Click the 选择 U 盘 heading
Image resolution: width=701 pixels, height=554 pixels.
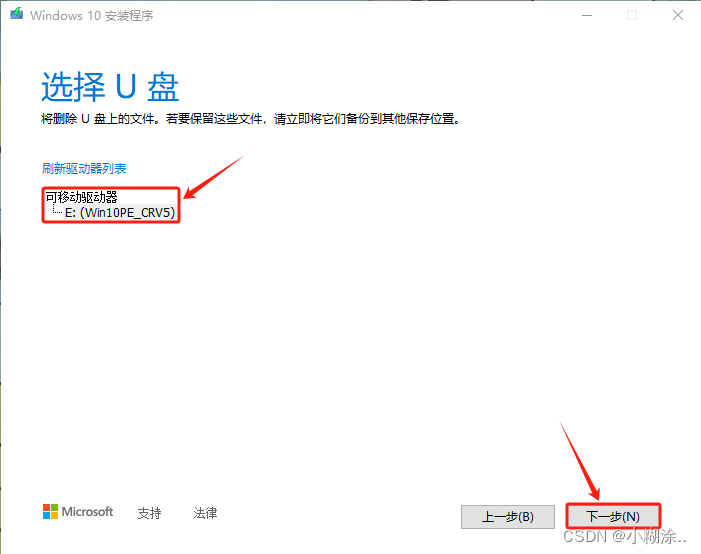point(110,86)
